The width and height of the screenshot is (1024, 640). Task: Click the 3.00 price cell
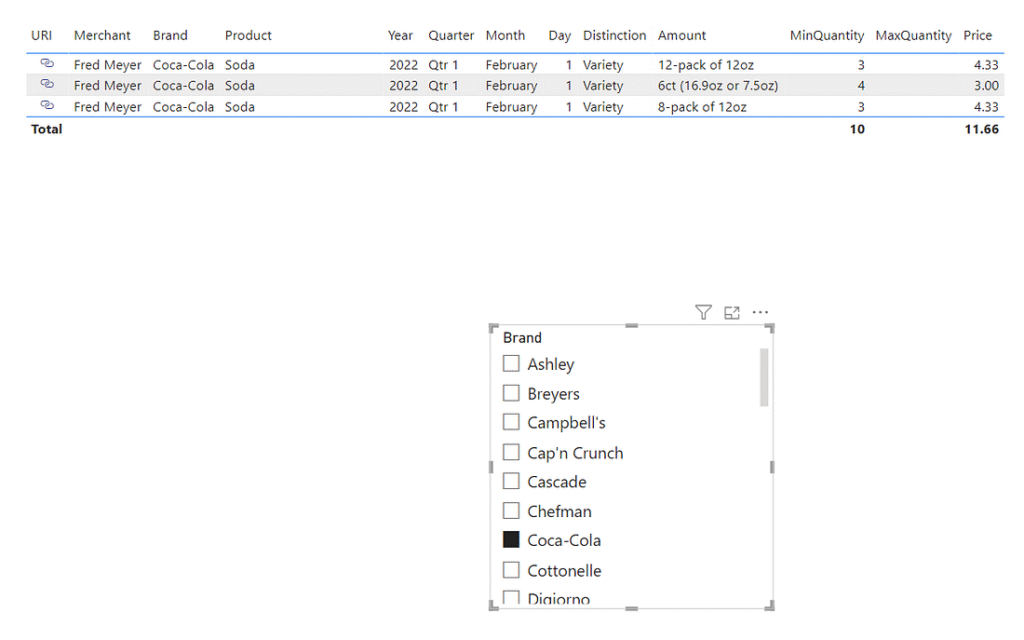point(986,86)
